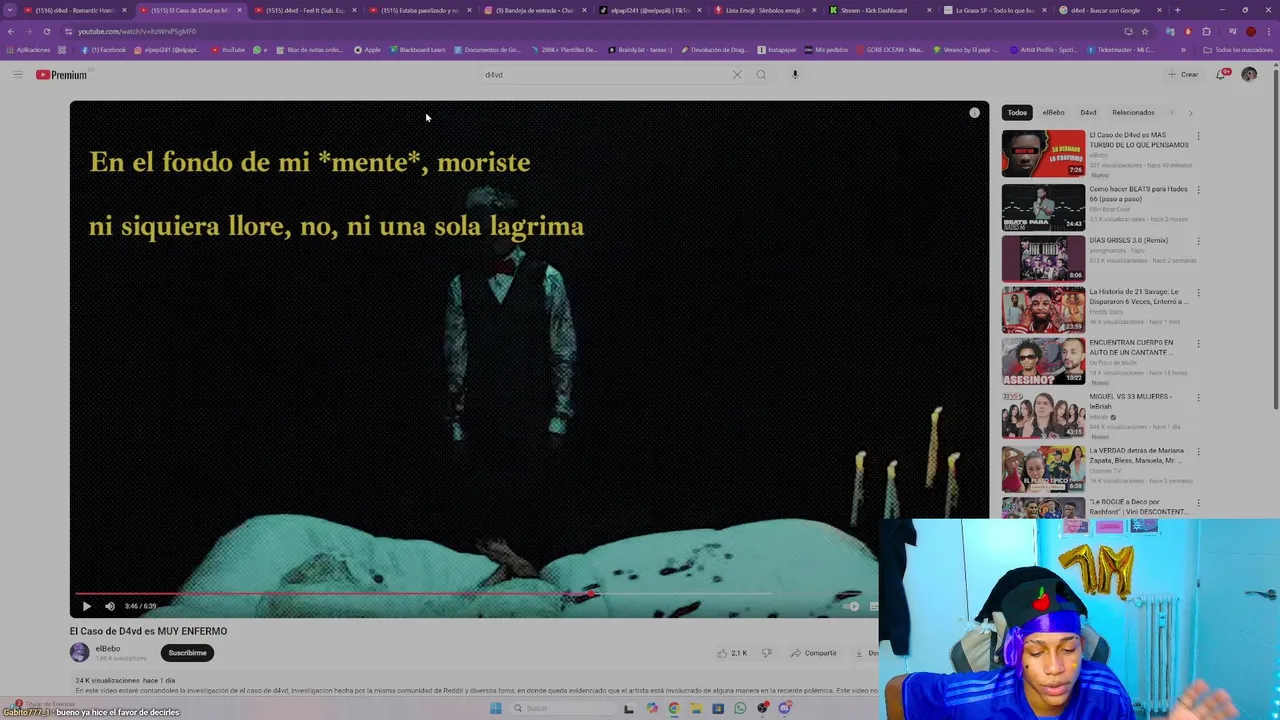Clear the d4vd search text
The height and width of the screenshot is (720, 1280).
click(737, 75)
